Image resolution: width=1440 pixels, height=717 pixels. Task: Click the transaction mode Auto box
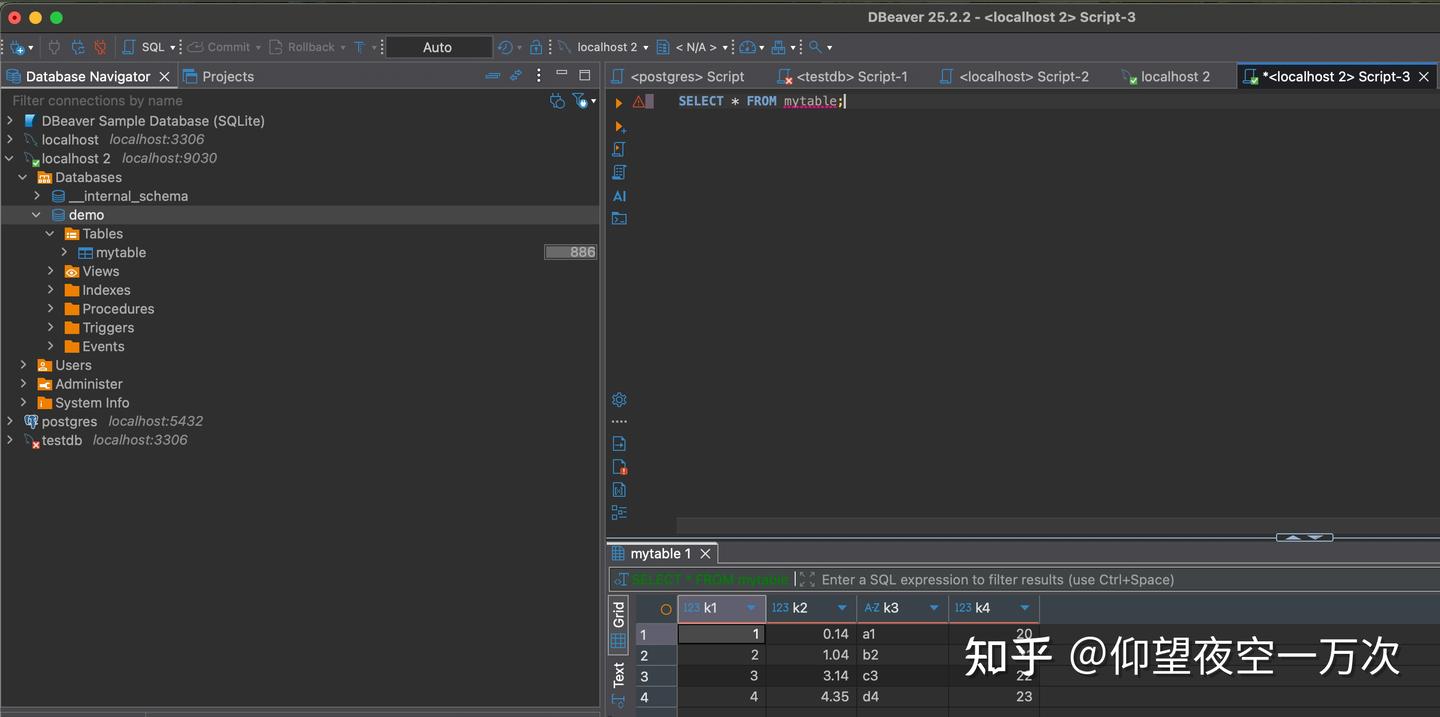(x=438, y=47)
